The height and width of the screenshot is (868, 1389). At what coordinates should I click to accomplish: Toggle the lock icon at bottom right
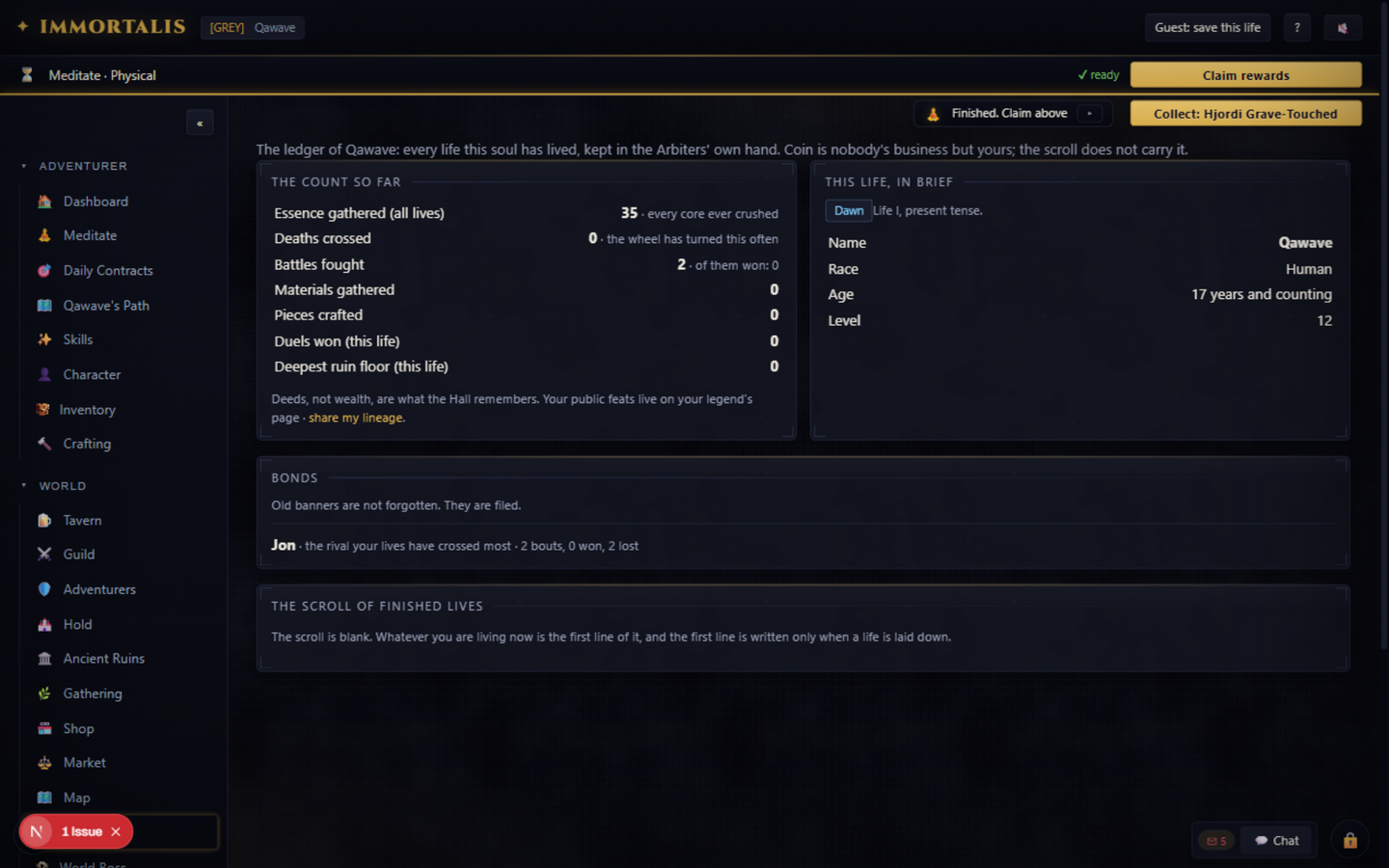coord(1350,841)
